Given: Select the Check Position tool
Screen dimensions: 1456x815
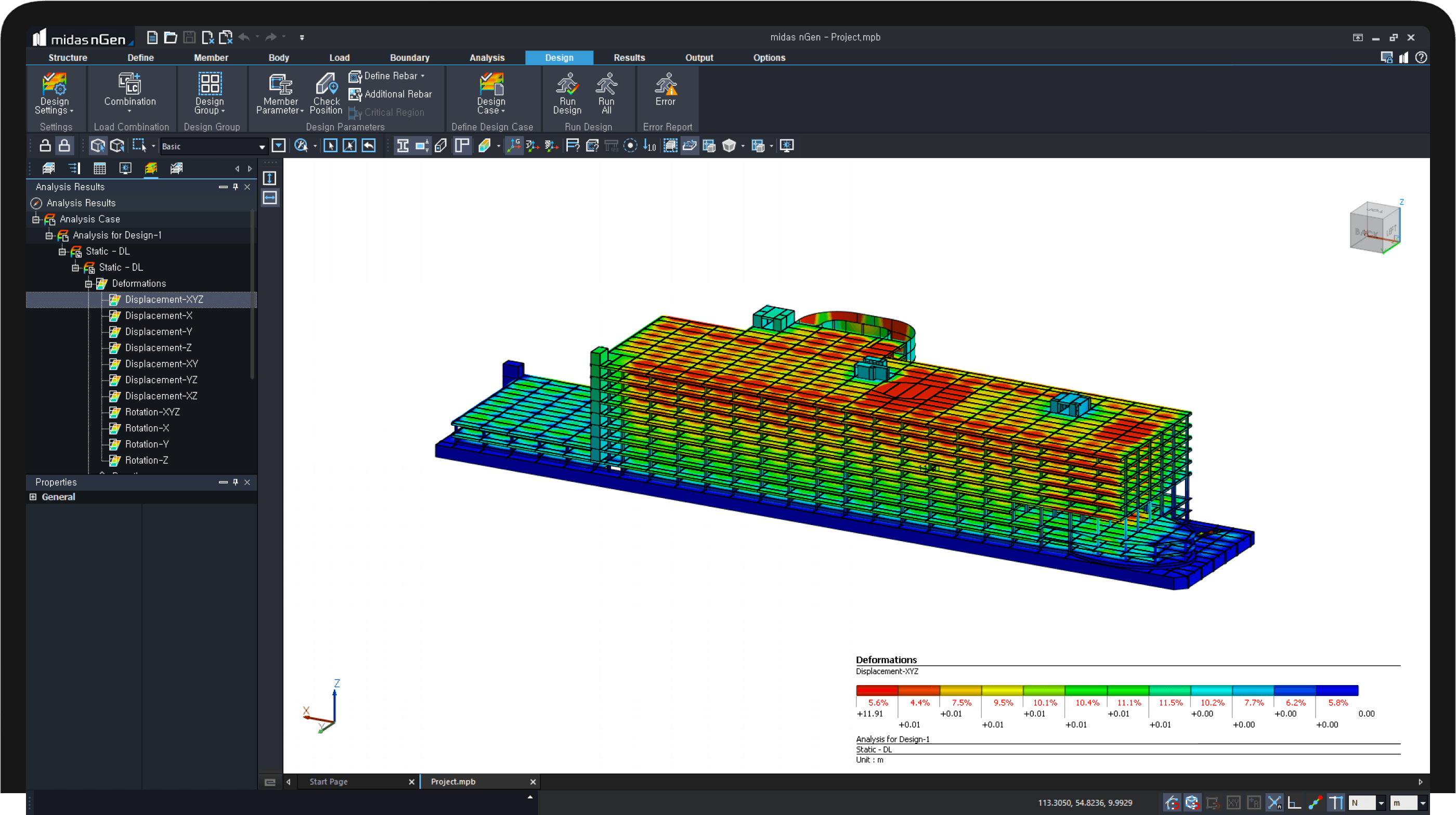Looking at the screenshot, I should click(326, 94).
